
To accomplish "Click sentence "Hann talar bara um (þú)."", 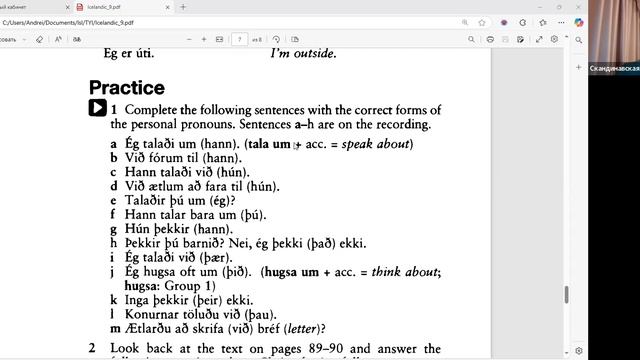I will pyautogui.click(x=196, y=215).
